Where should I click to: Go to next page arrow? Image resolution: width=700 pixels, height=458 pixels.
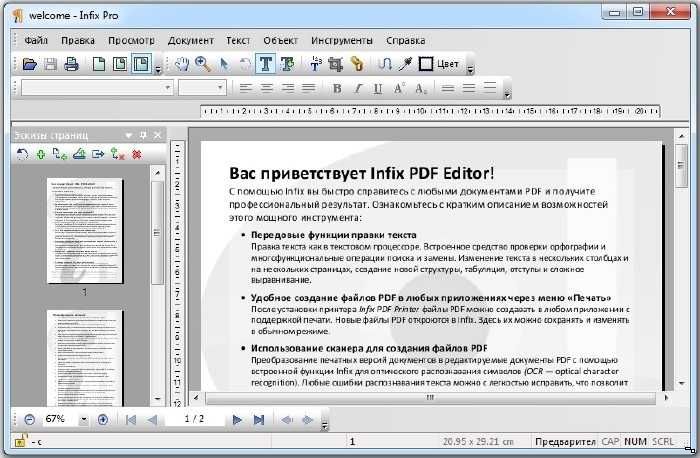click(x=237, y=419)
